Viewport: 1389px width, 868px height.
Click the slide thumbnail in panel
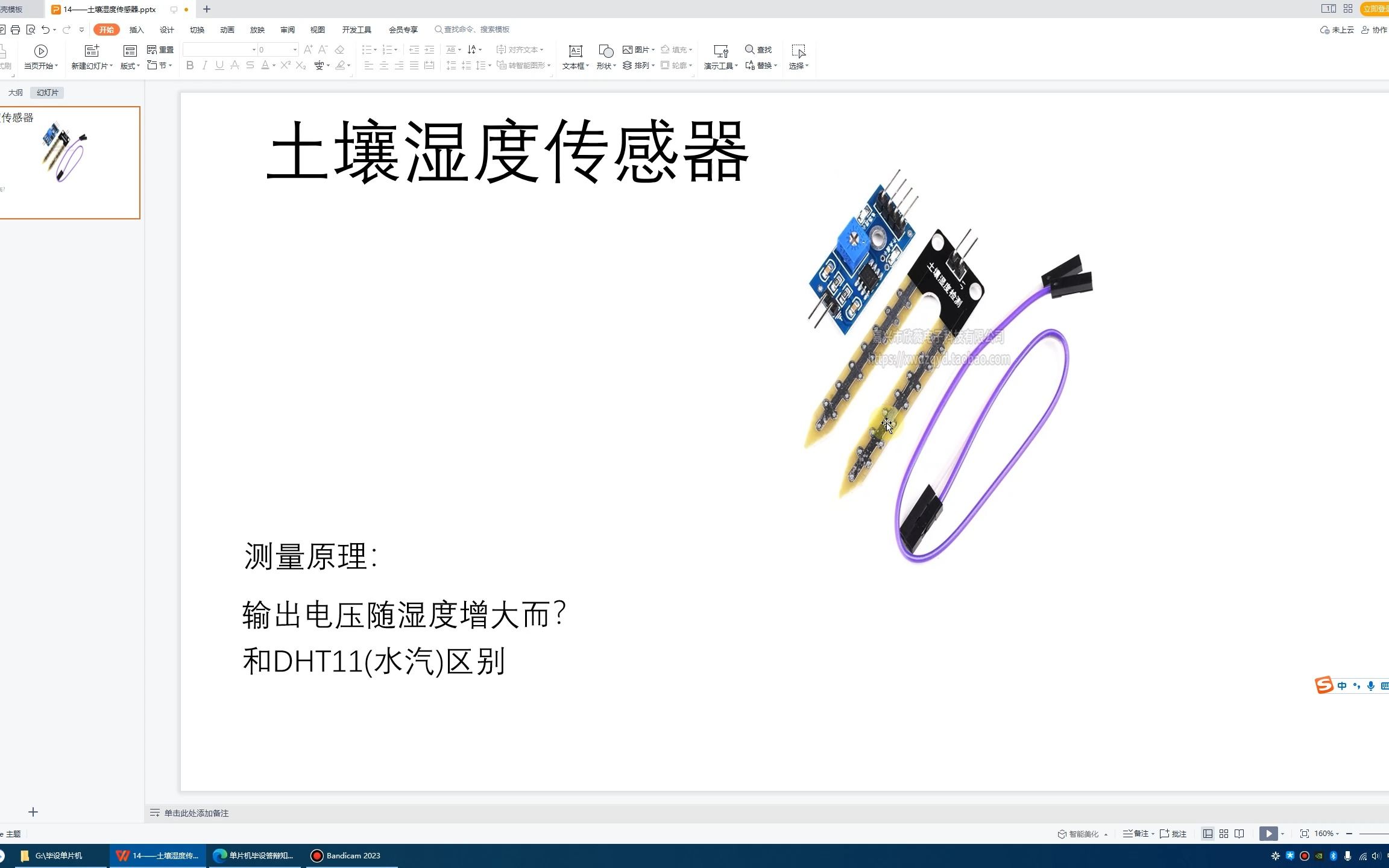click(x=69, y=161)
